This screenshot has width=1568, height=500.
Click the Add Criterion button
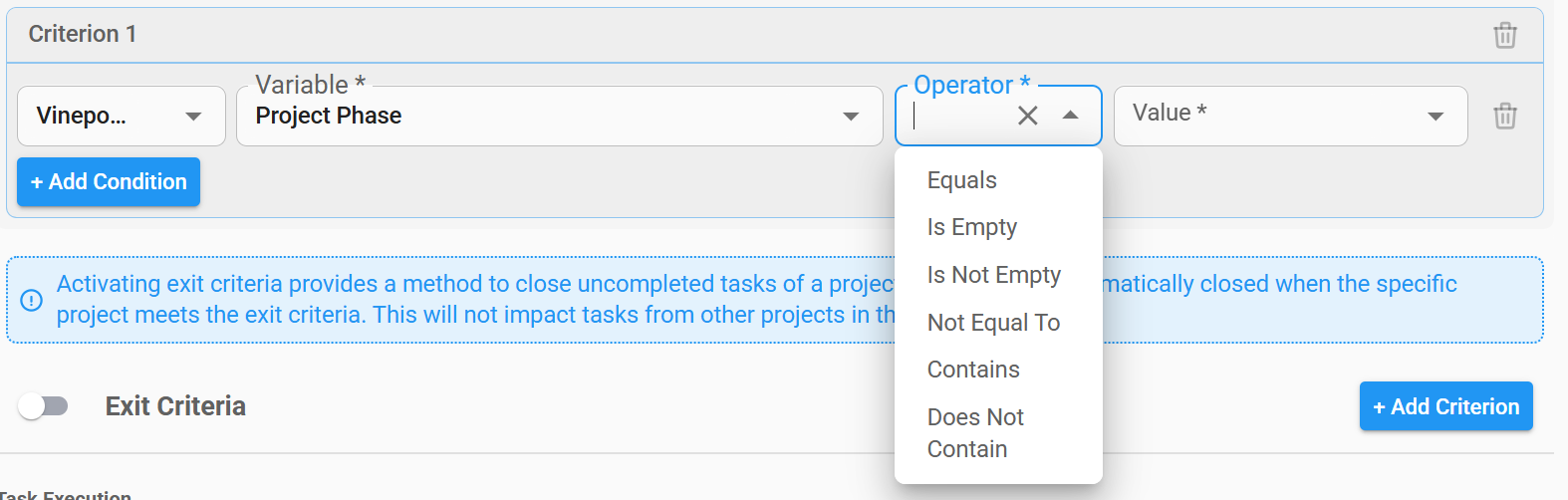point(1445,406)
